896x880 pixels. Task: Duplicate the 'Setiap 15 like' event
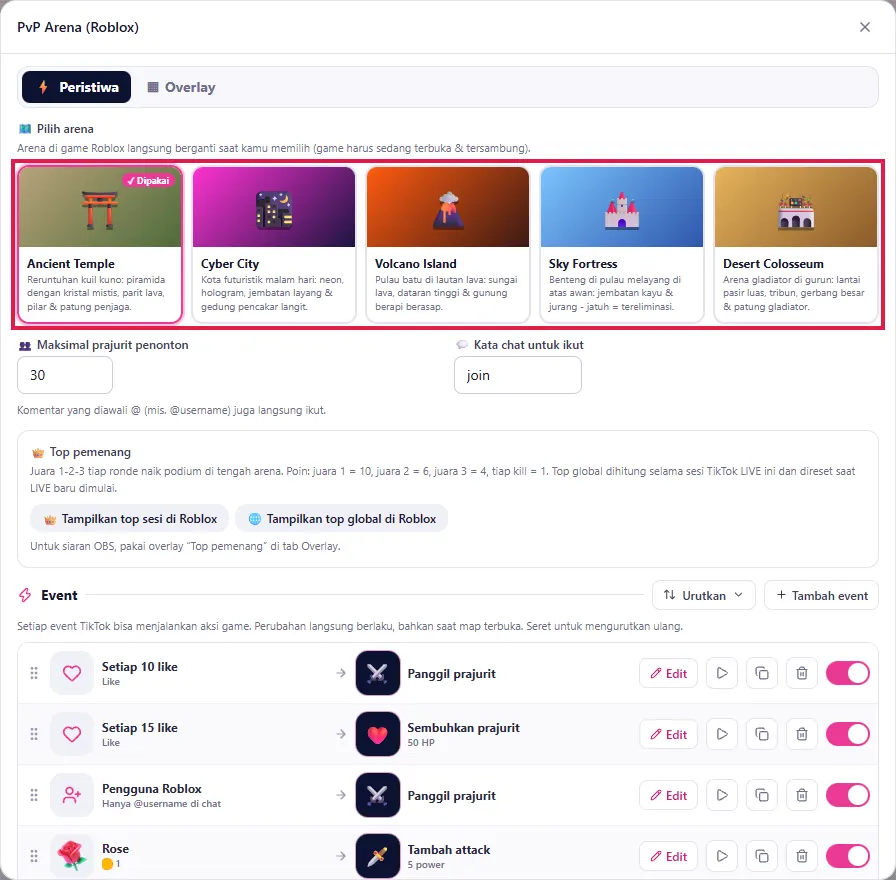pyautogui.click(x=762, y=734)
